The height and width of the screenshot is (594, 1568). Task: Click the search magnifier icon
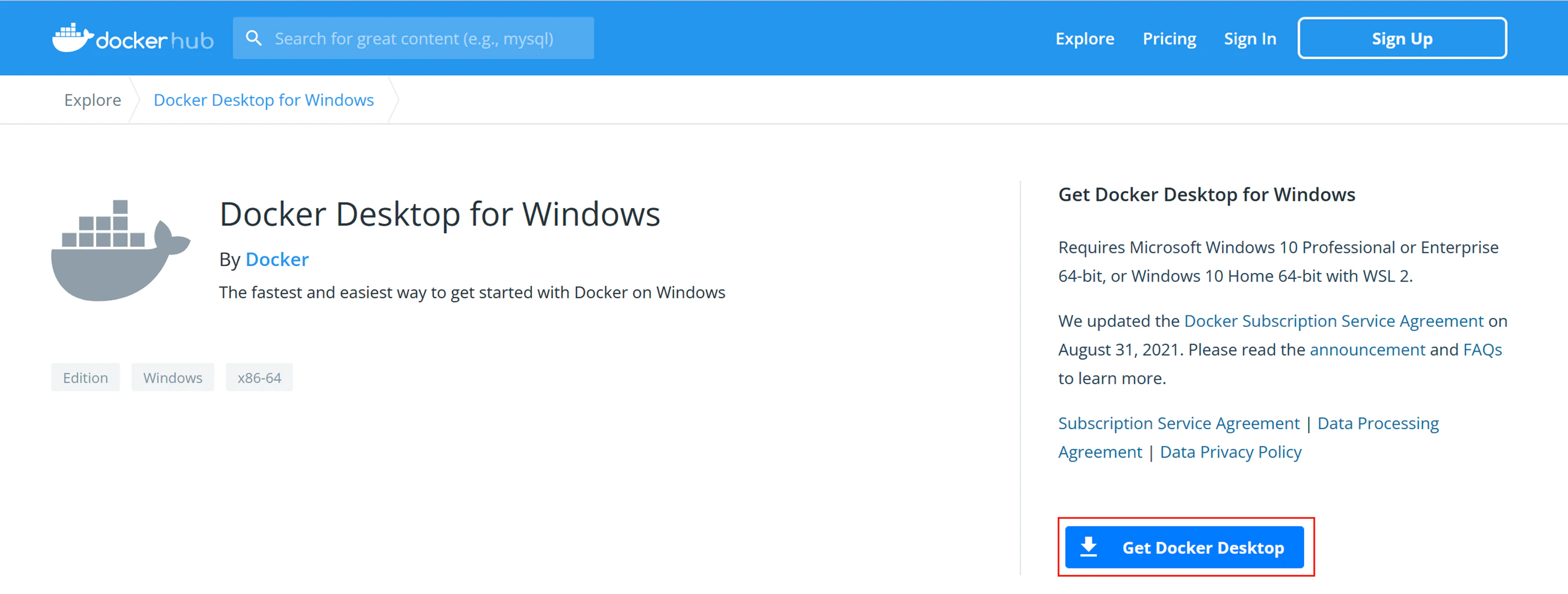[254, 38]
